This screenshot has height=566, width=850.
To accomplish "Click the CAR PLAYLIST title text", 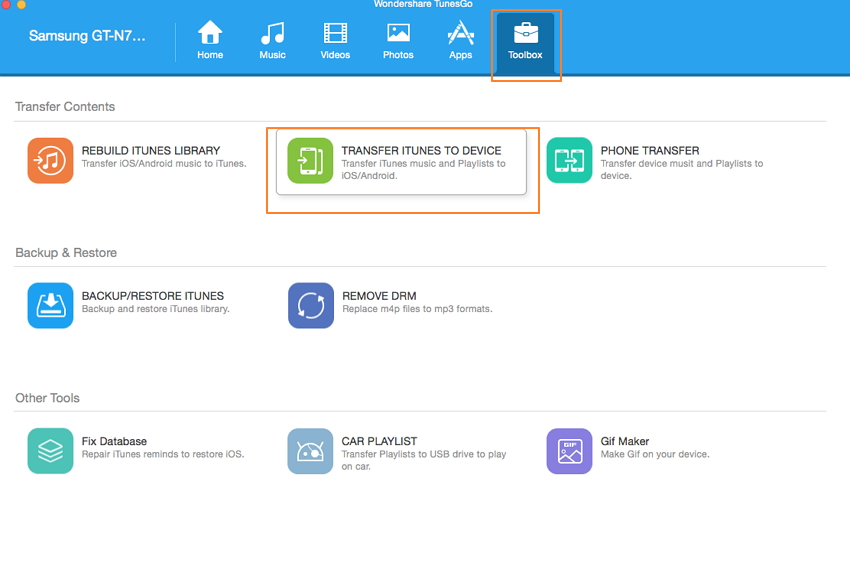I will (x=380, y=441).
